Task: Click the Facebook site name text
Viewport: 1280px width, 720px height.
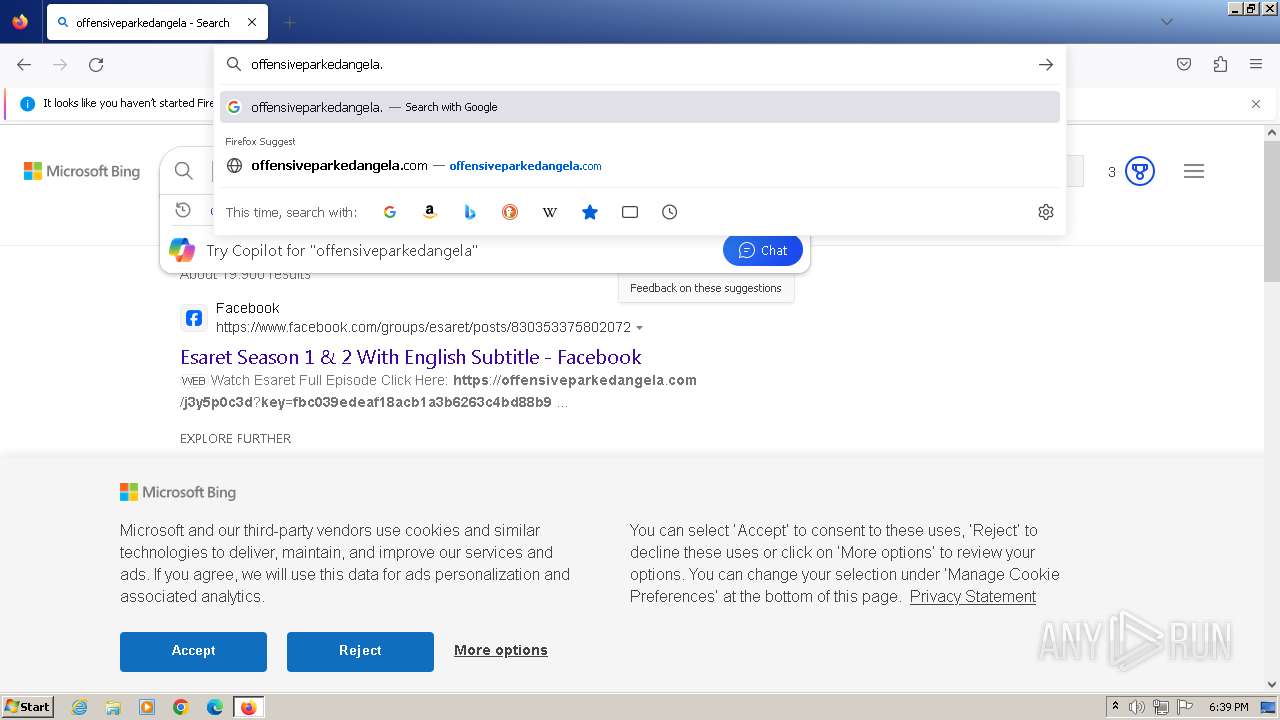Action: pyautogui.click(x=248, y=308)
